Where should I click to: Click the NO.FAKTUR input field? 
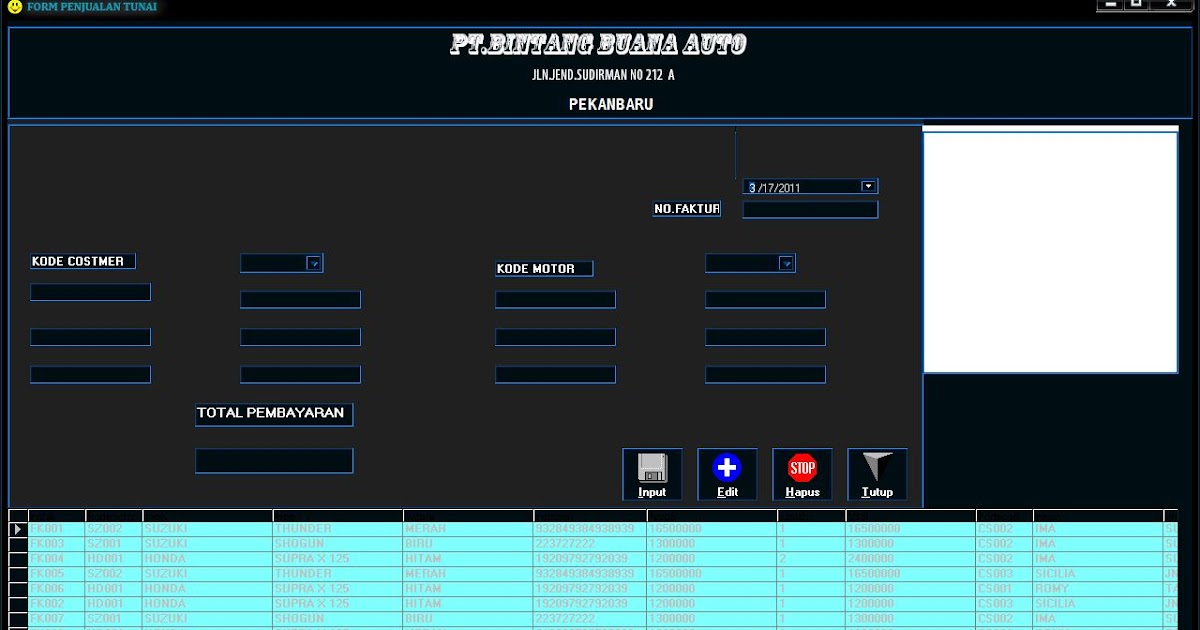(810, 209)
